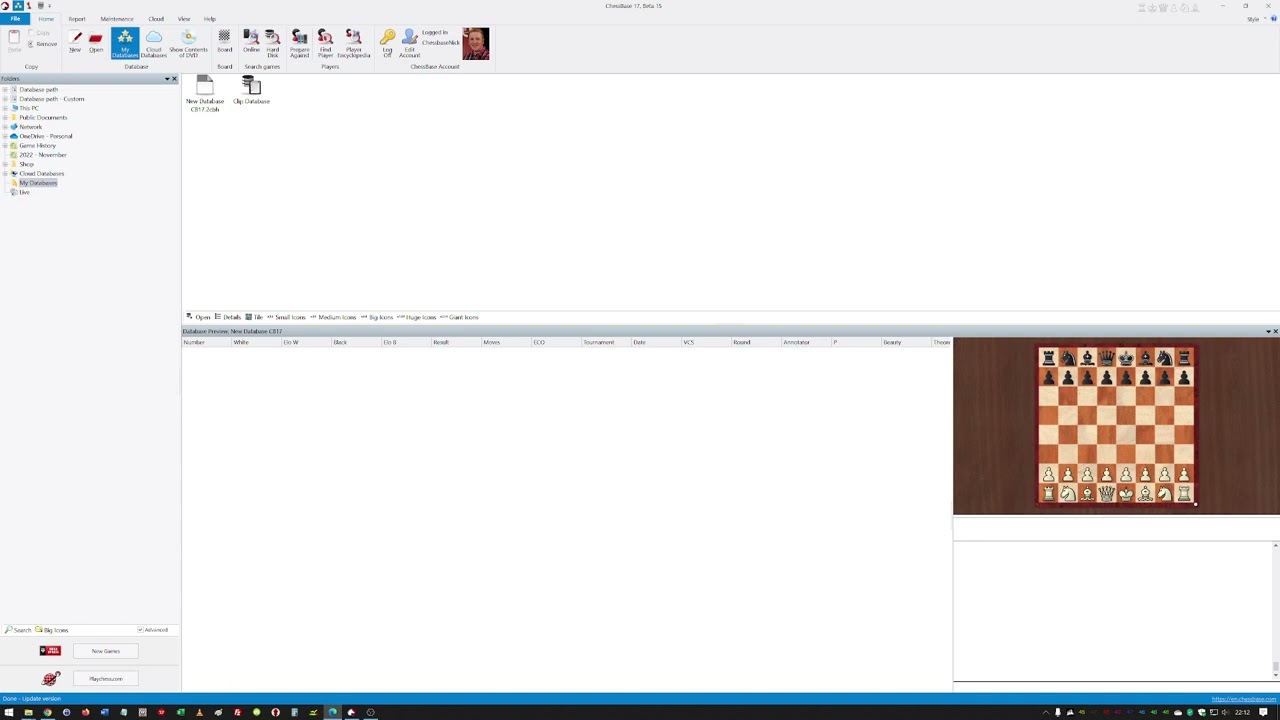Click the Find Player icon
This screenshot has width=1280, height=720.
(325, 44)
